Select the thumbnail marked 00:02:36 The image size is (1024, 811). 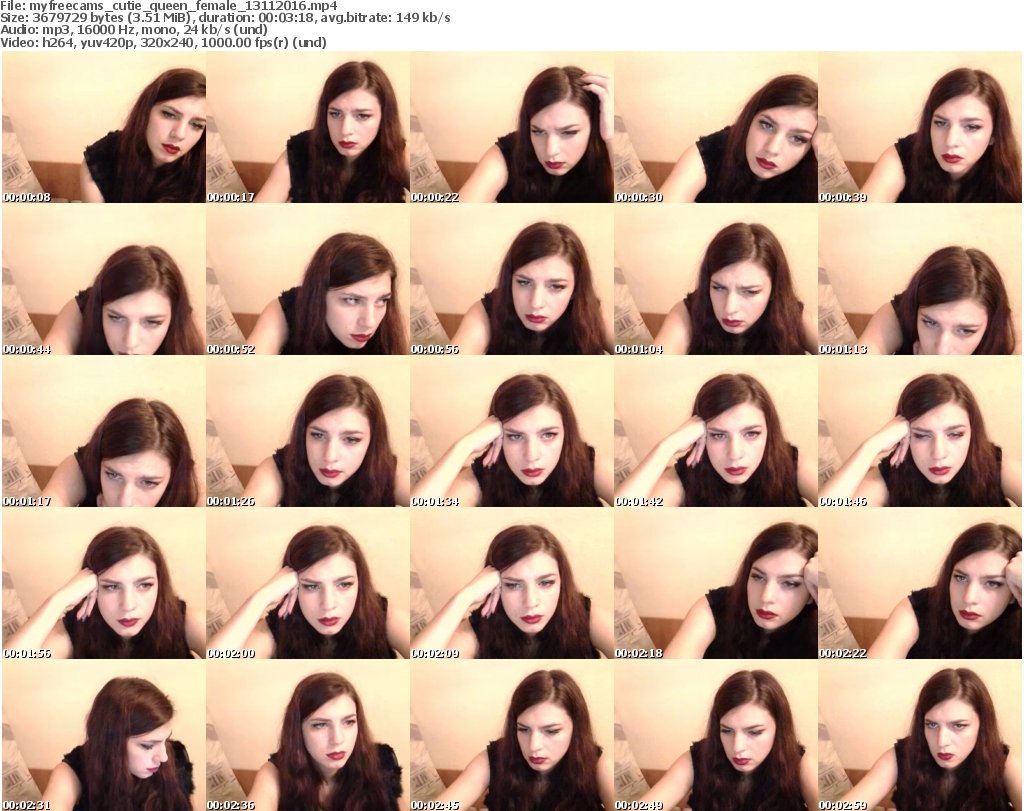(308, 736)
